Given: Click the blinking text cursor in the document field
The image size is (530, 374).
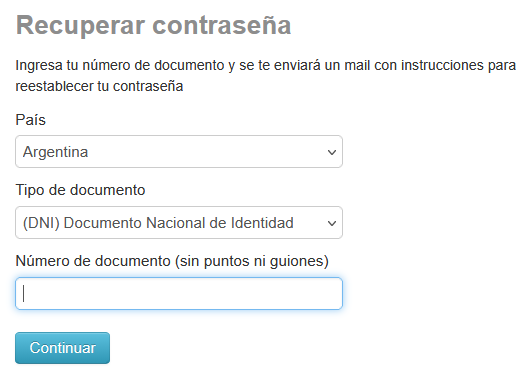Looking at the screenshot, I should [23, 293].
